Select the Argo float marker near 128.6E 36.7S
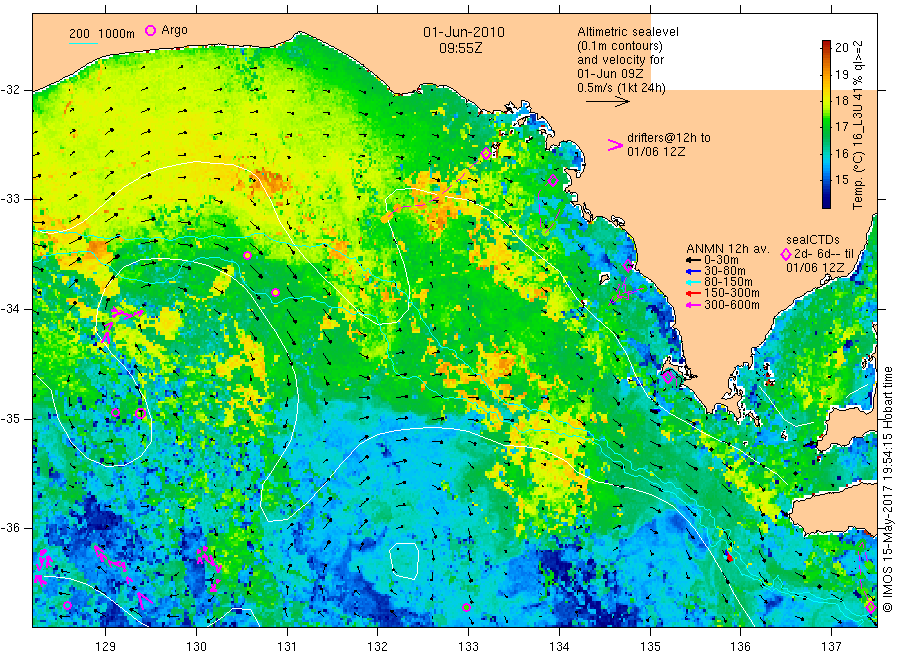Image resolution: width=900 pixels, height=660 pixels. coord(67,605)
